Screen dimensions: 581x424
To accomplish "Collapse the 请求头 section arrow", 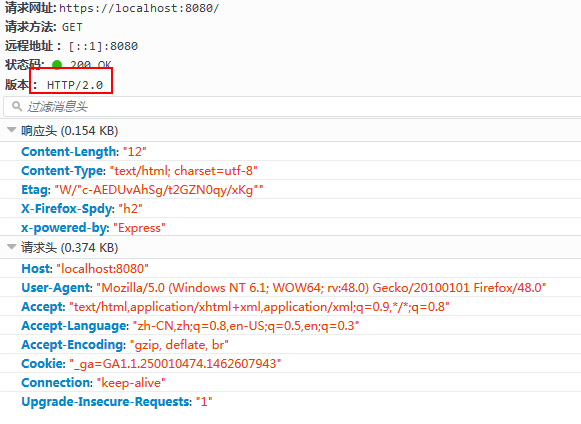I will [x=12, y=247].
